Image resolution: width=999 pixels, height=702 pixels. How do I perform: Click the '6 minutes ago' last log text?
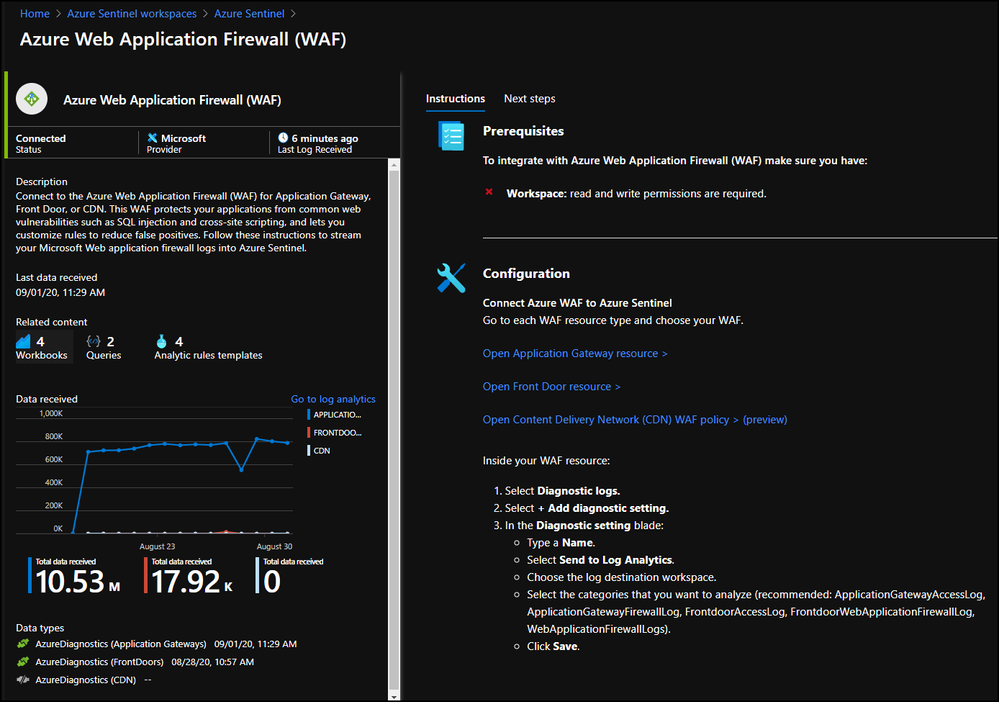click(325, 138)
